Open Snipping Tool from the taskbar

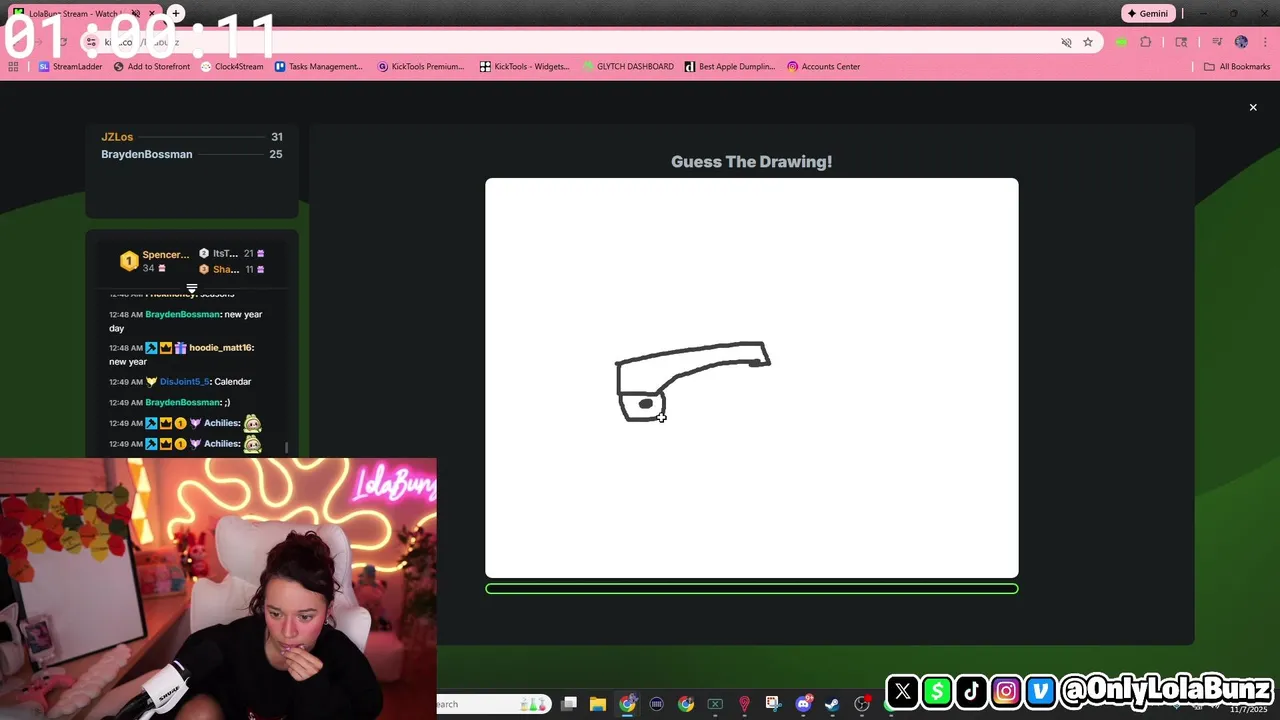coord(773,704)
